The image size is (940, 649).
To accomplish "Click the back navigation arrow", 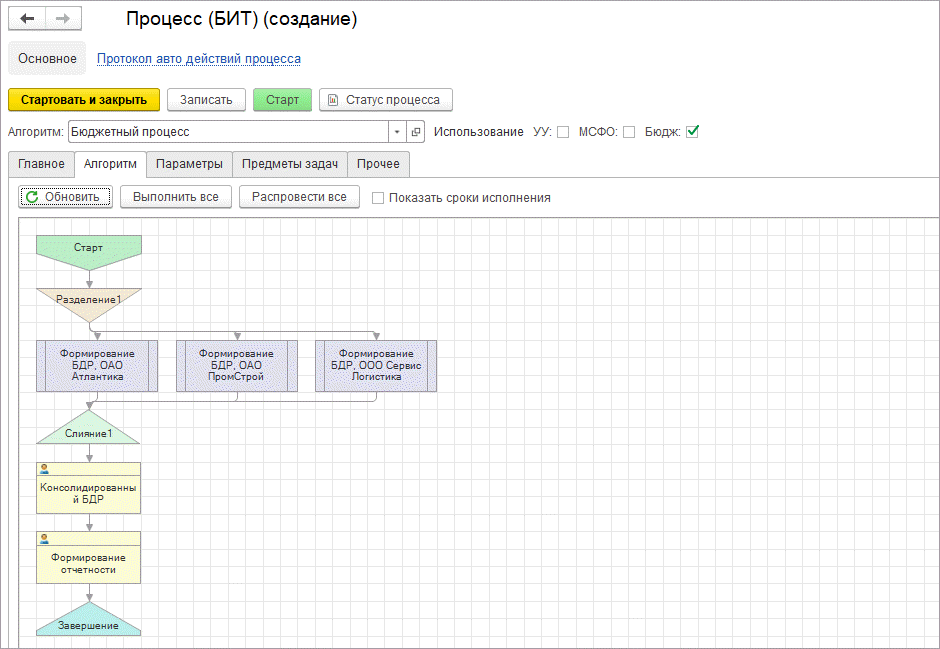I will [x=27, y=19].
